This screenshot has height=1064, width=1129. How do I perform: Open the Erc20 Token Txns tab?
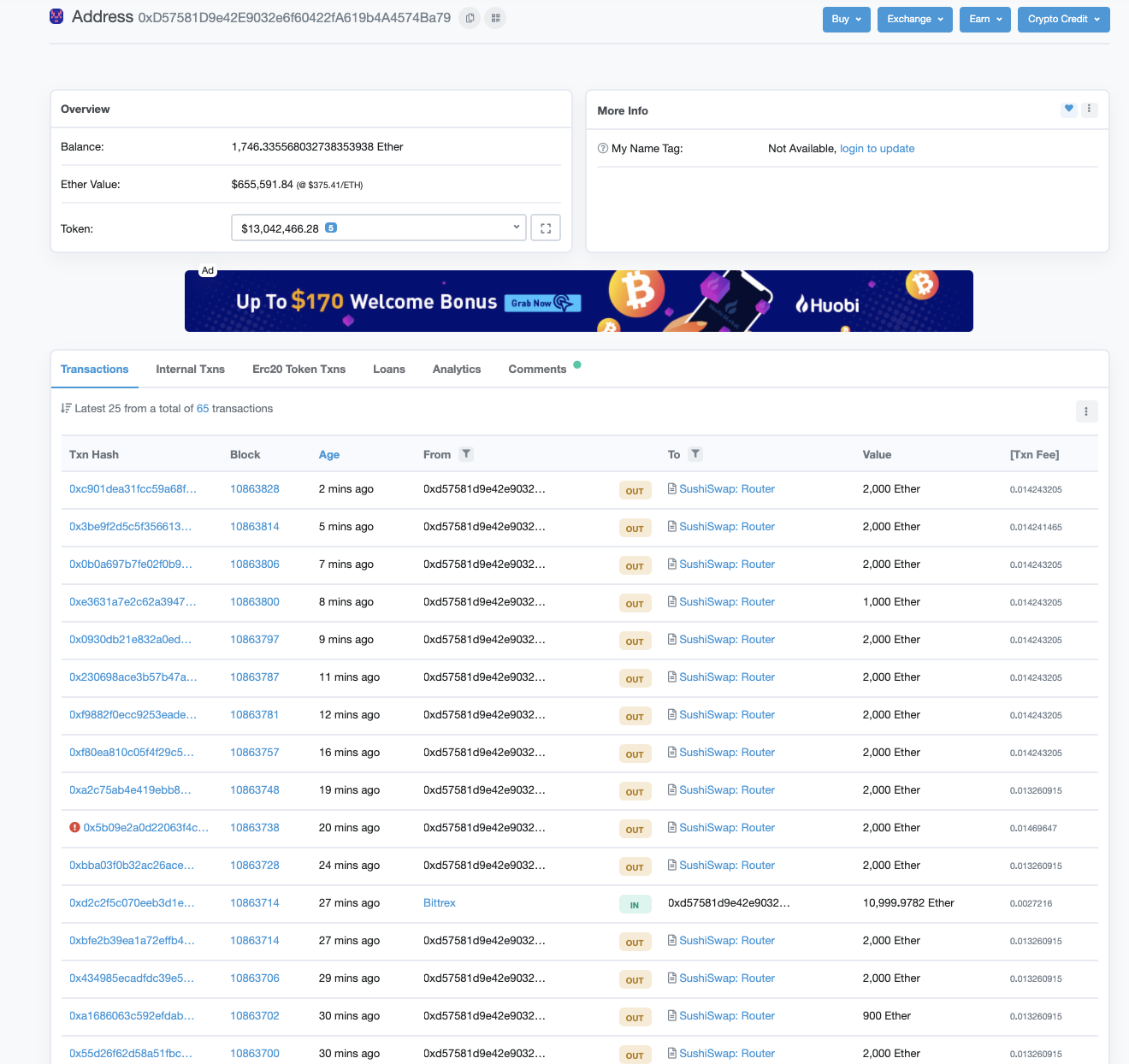click(299, 369)
